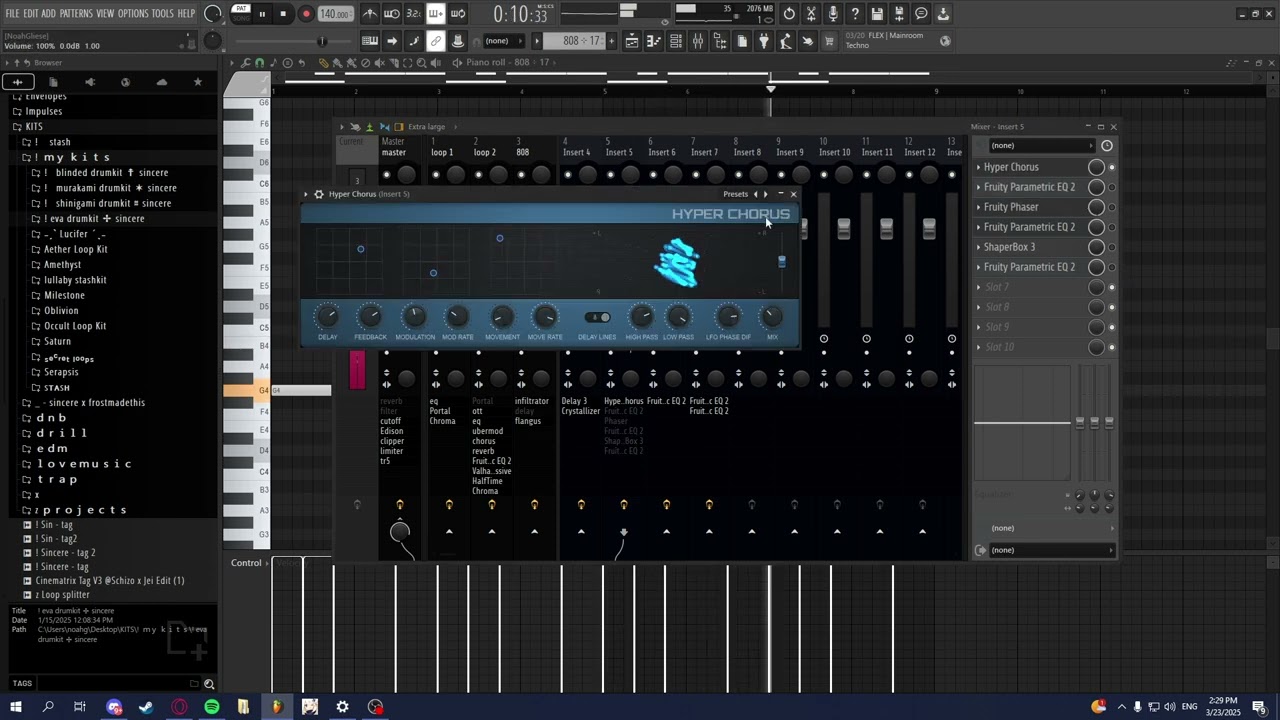Click the download arrow icon in top toolbar

[x=943, y=14]
